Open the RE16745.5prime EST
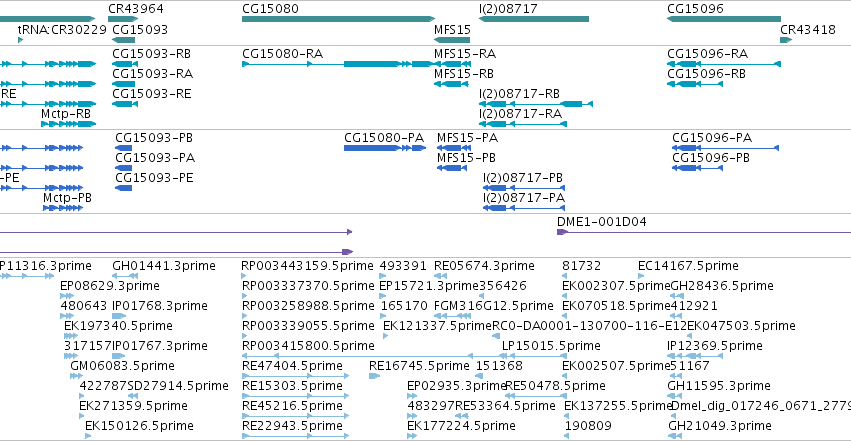 coord(419,366)
